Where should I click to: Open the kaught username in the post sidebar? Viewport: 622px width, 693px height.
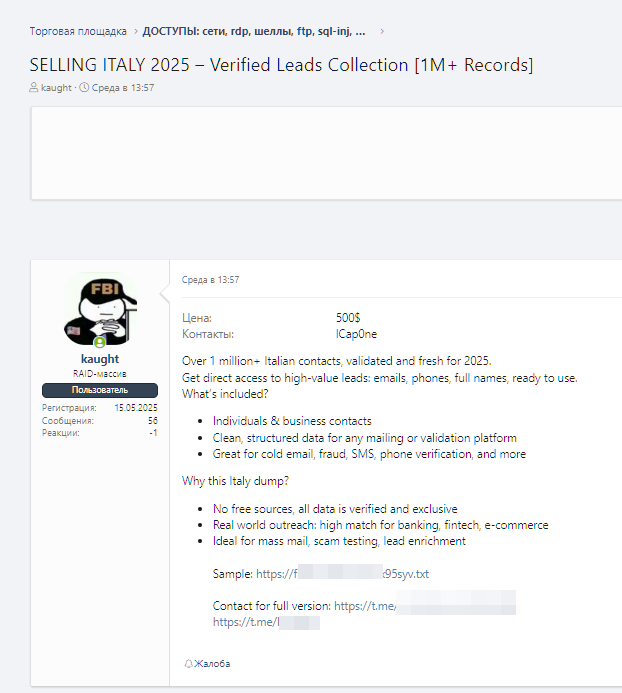click(x=100, y=359)
